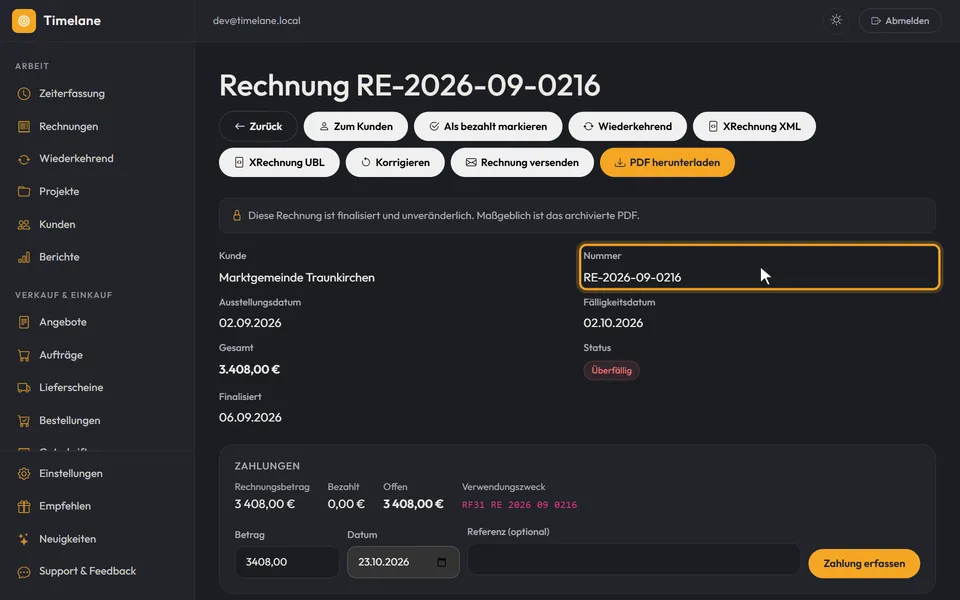Click the Angebote document icon
The width and height of the screenshot is (960, 600).
point(24,322)
